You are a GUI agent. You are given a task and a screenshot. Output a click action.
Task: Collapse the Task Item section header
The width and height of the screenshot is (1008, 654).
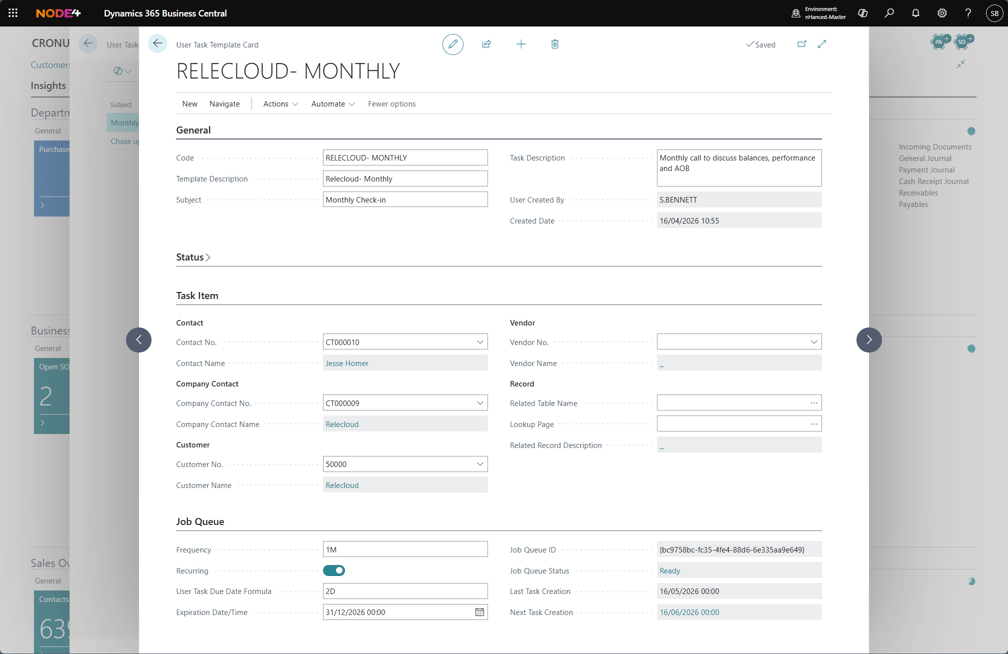(x=197, y=296)
